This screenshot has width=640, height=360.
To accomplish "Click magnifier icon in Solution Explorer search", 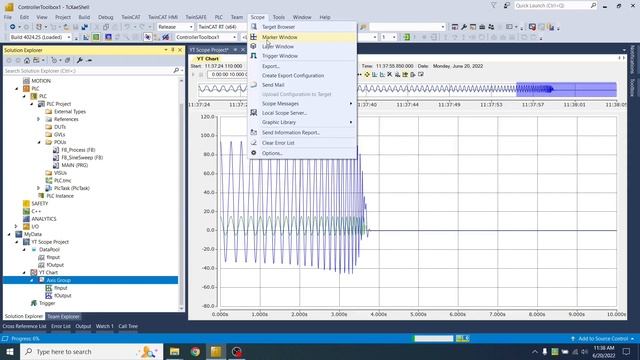I will [x=176, y=71].
